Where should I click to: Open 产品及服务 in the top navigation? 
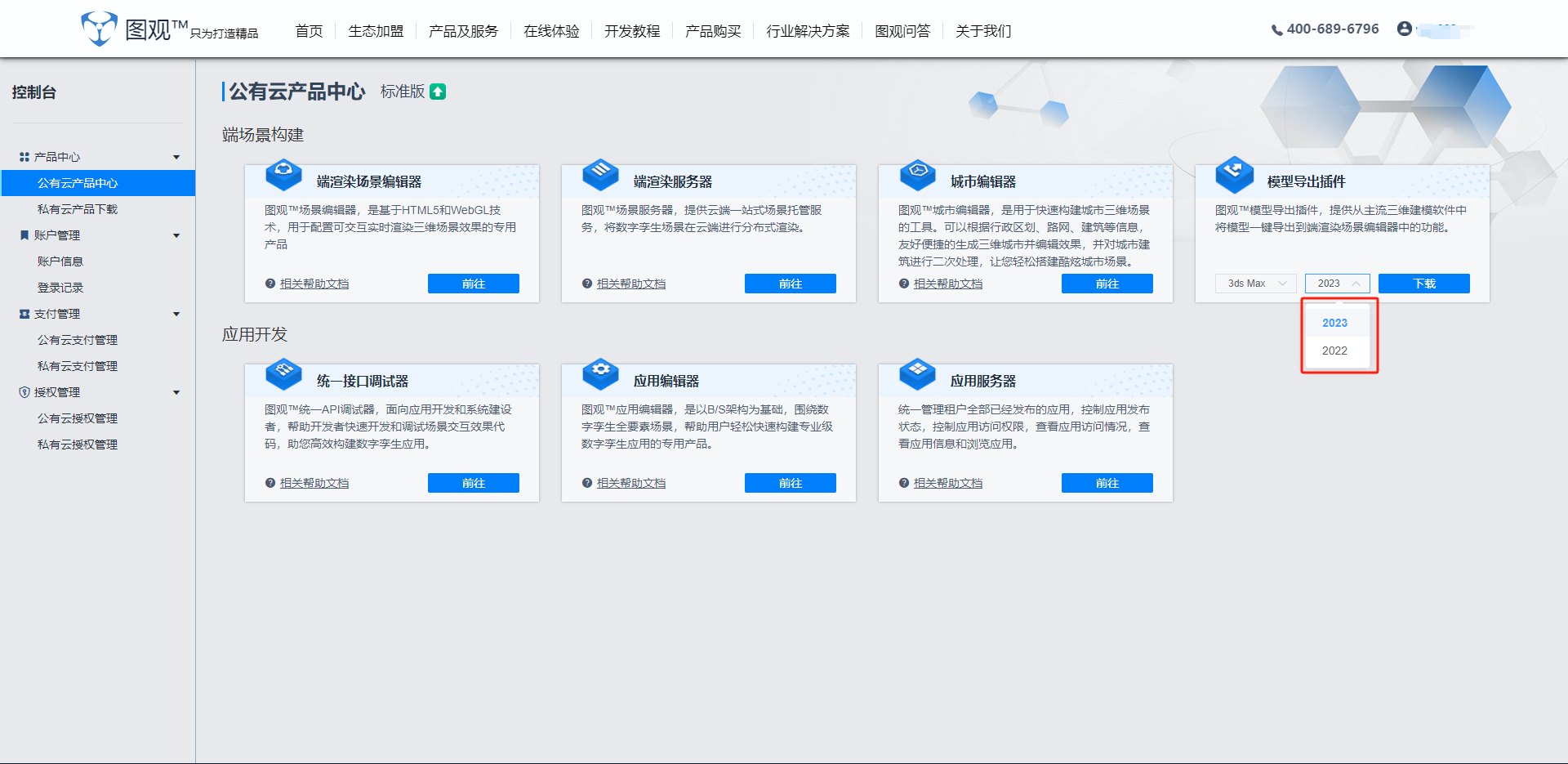pos(463,31)
